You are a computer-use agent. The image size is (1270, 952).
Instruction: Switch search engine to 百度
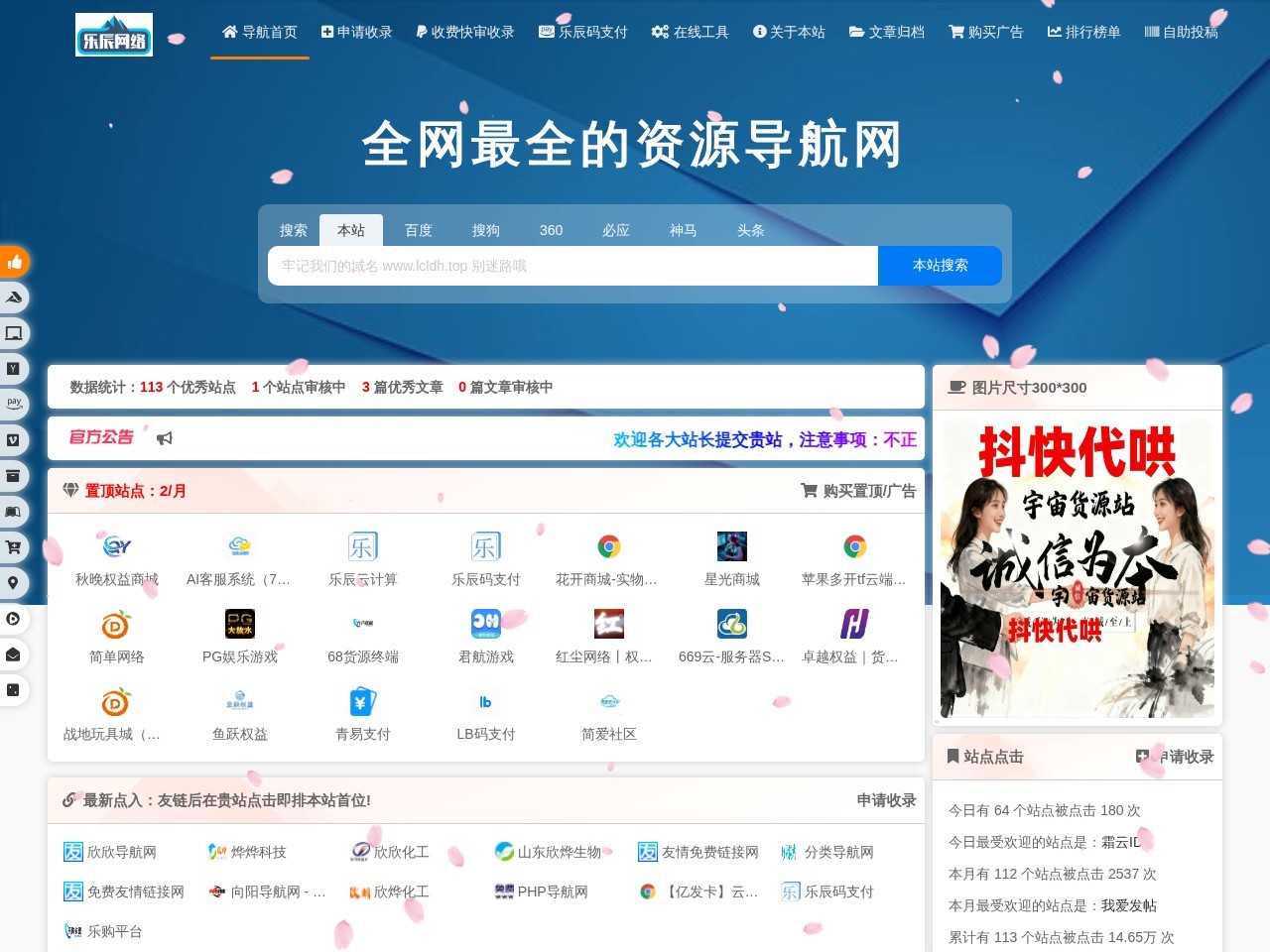[x=419, y=230]
